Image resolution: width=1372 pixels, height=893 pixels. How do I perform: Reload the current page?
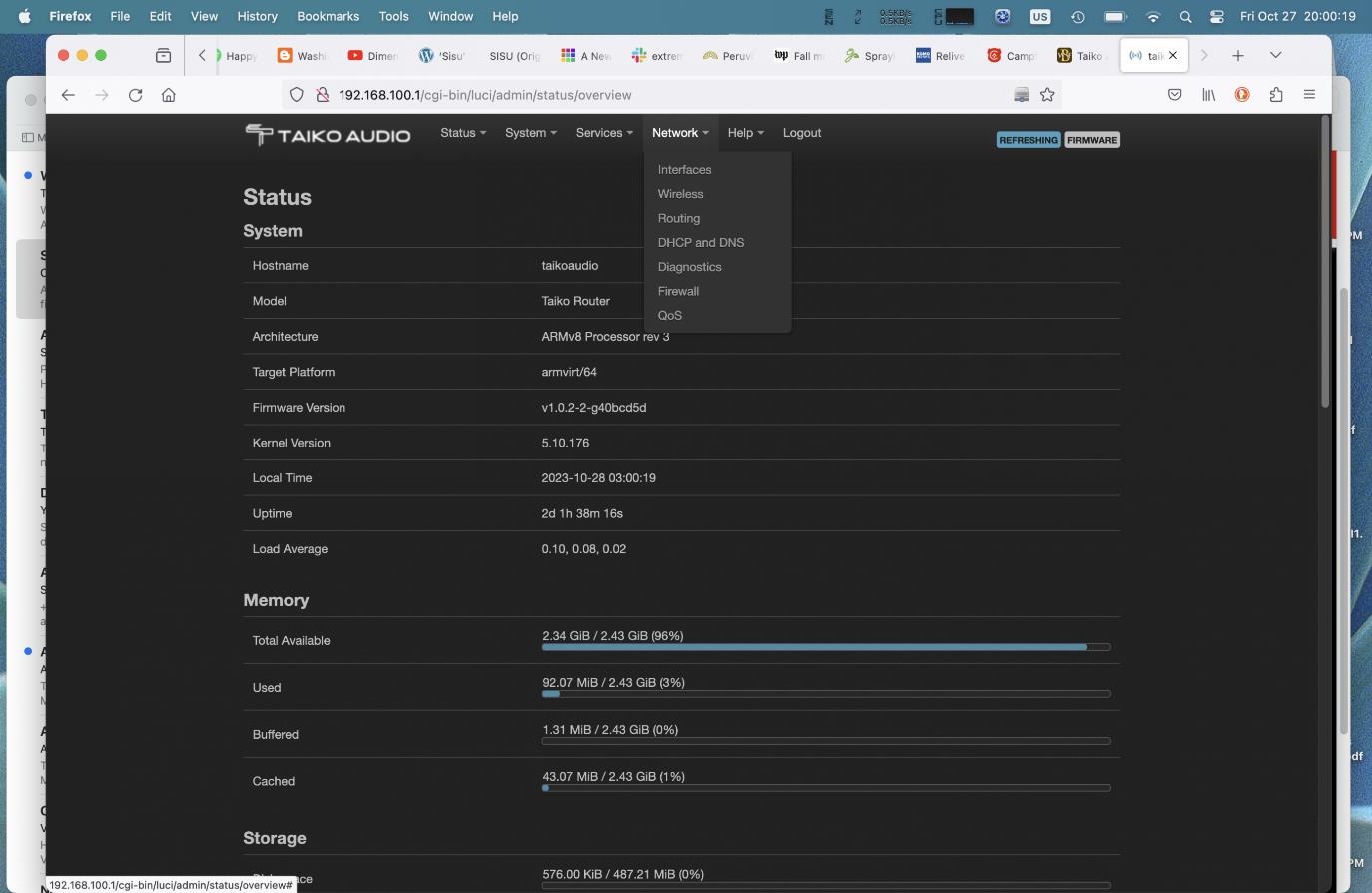(x=135, y=95)
